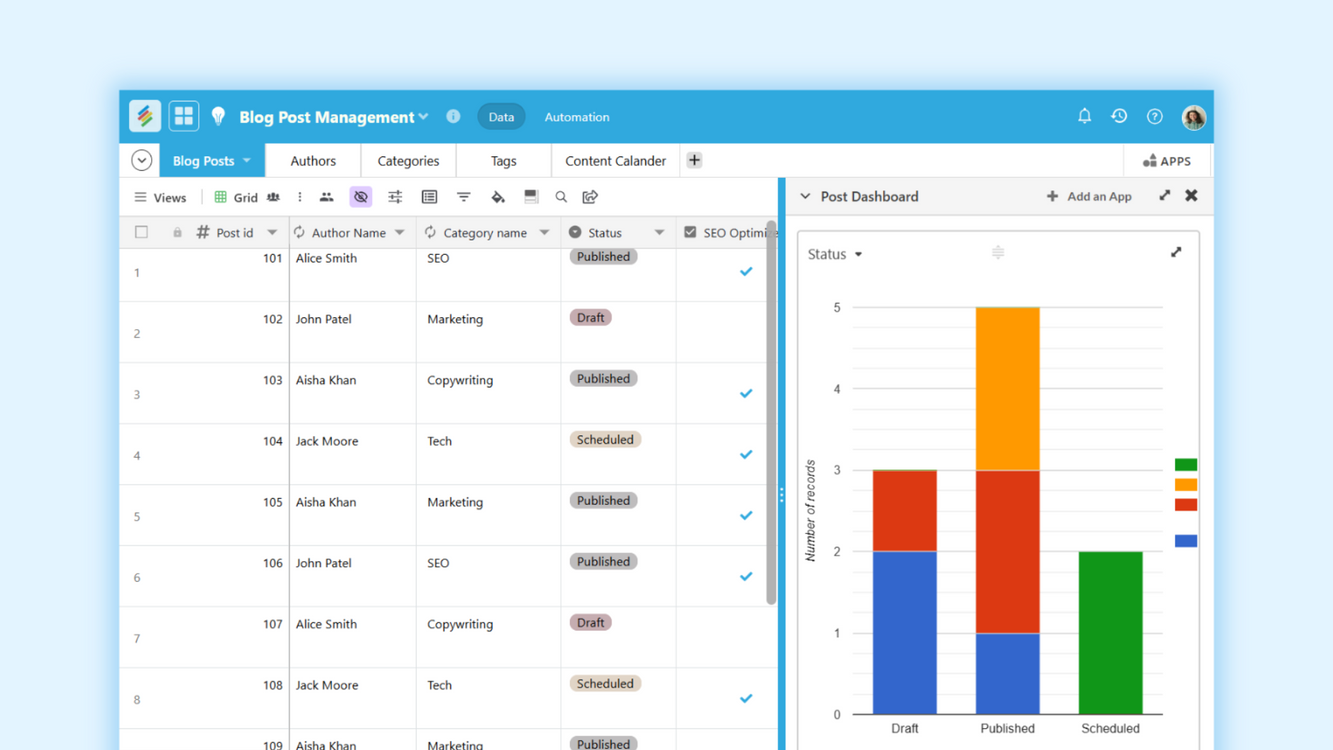Switch to the Data section

click(x=501, y=117)
